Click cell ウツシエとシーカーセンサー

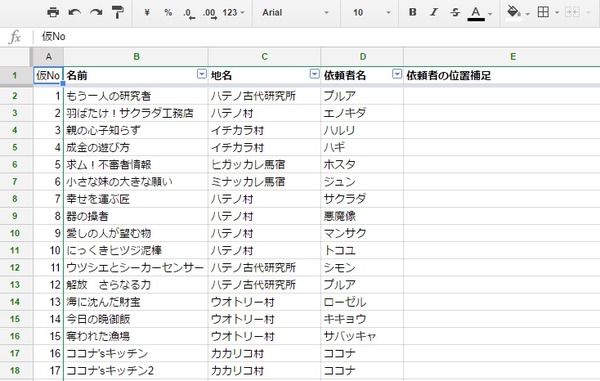136,267
